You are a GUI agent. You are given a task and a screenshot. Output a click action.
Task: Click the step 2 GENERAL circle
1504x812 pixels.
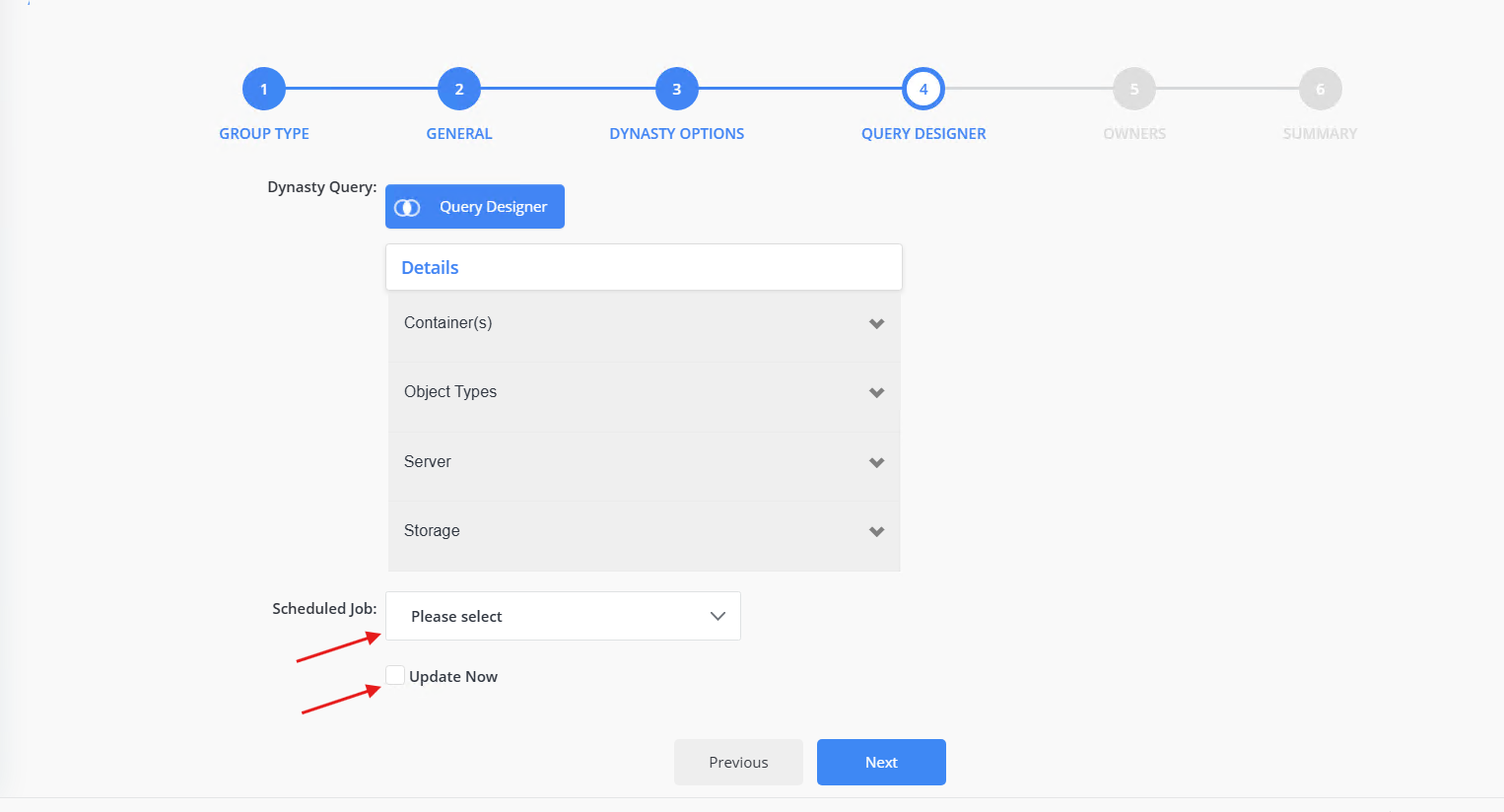(458, 88)
